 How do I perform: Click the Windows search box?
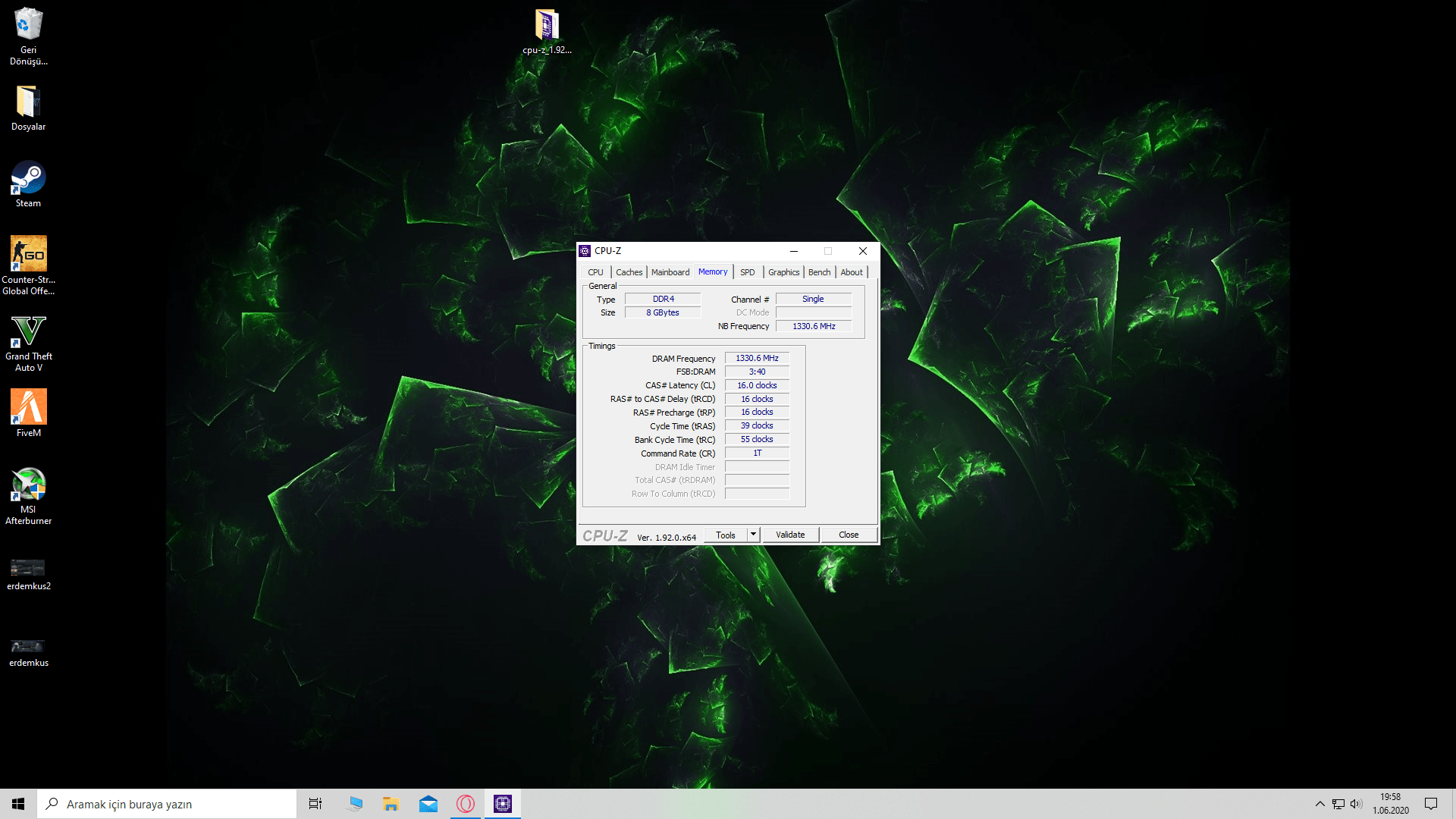tap(167, 804)
